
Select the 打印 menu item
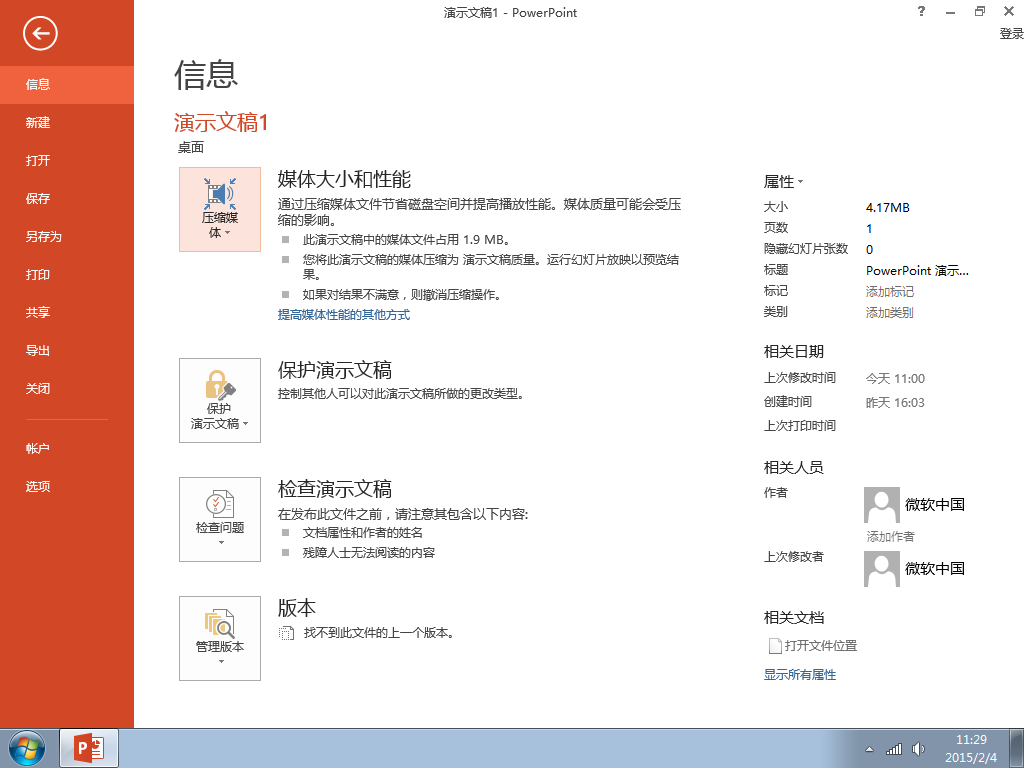(67, 274)
